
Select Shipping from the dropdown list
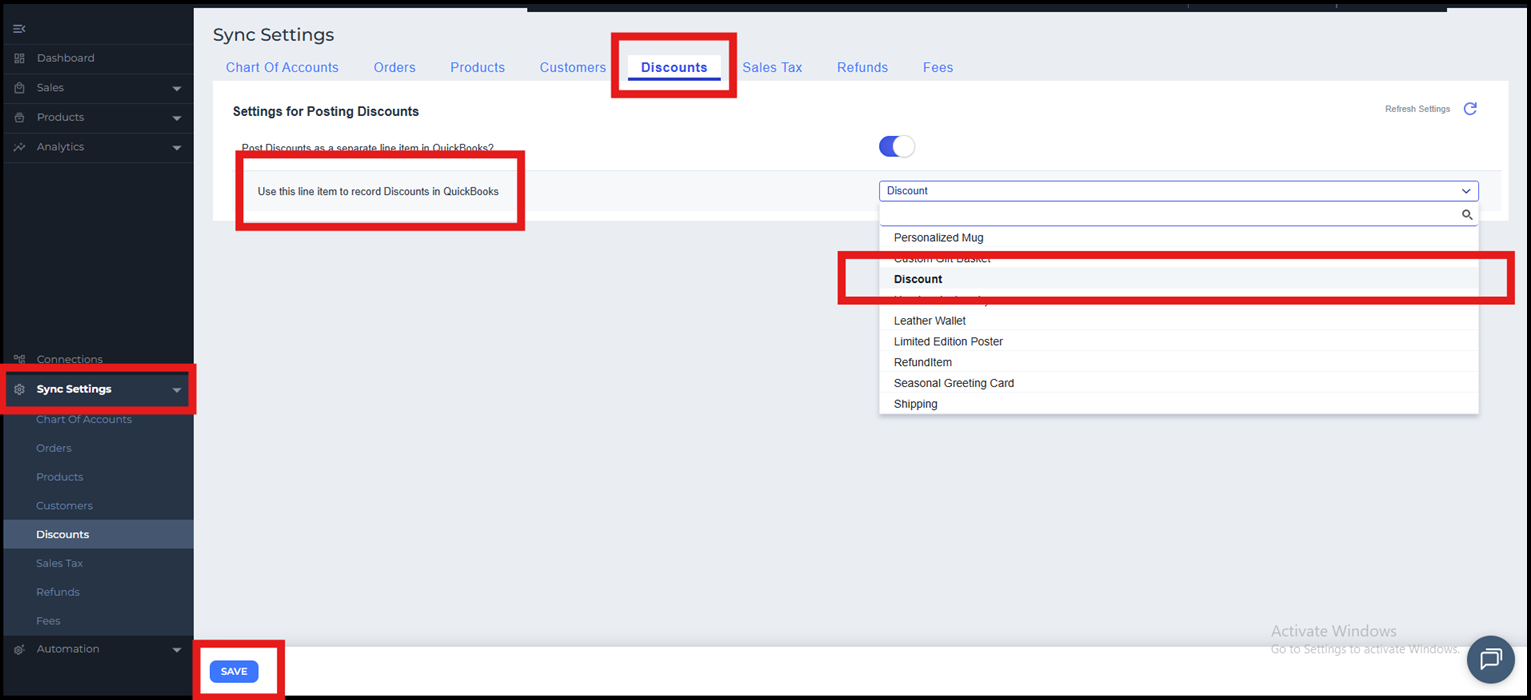(1179, 404)
